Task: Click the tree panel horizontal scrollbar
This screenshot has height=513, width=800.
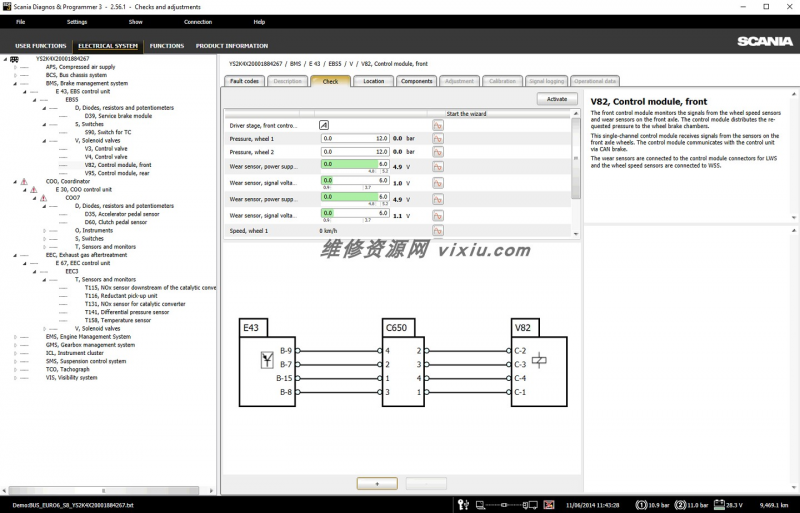Action: [x=104, y=491]
